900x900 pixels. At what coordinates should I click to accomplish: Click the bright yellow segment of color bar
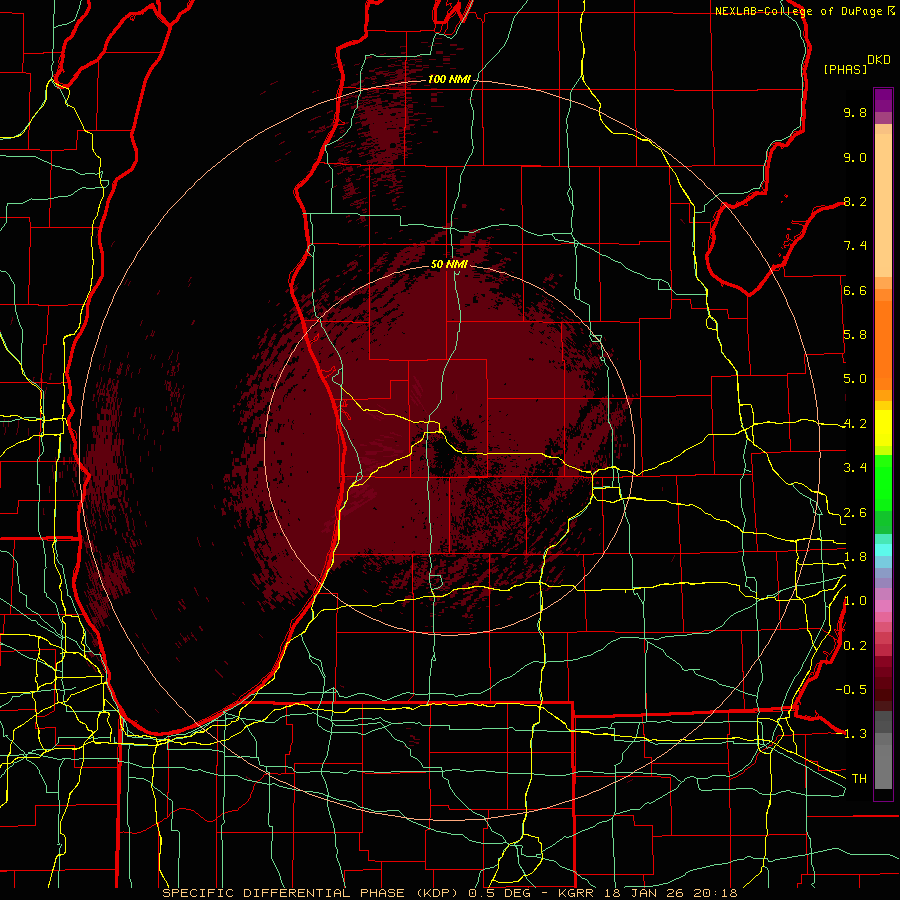coord(883,428)
